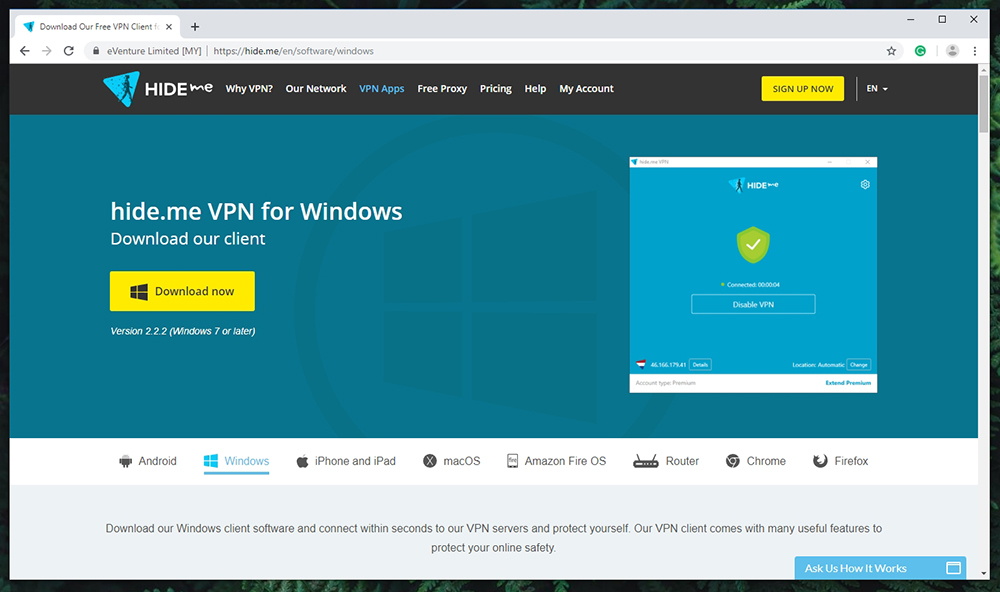The width and height of the screenshot is (1000, 592).
Task: Click the VPN app screenshot preview
Action: pyautogui.click(x=753, y=274)
